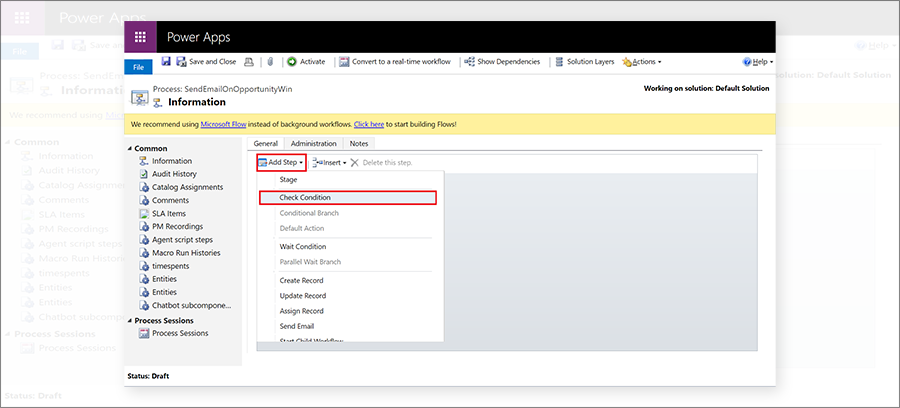Click the Status: Draft text

148,376
